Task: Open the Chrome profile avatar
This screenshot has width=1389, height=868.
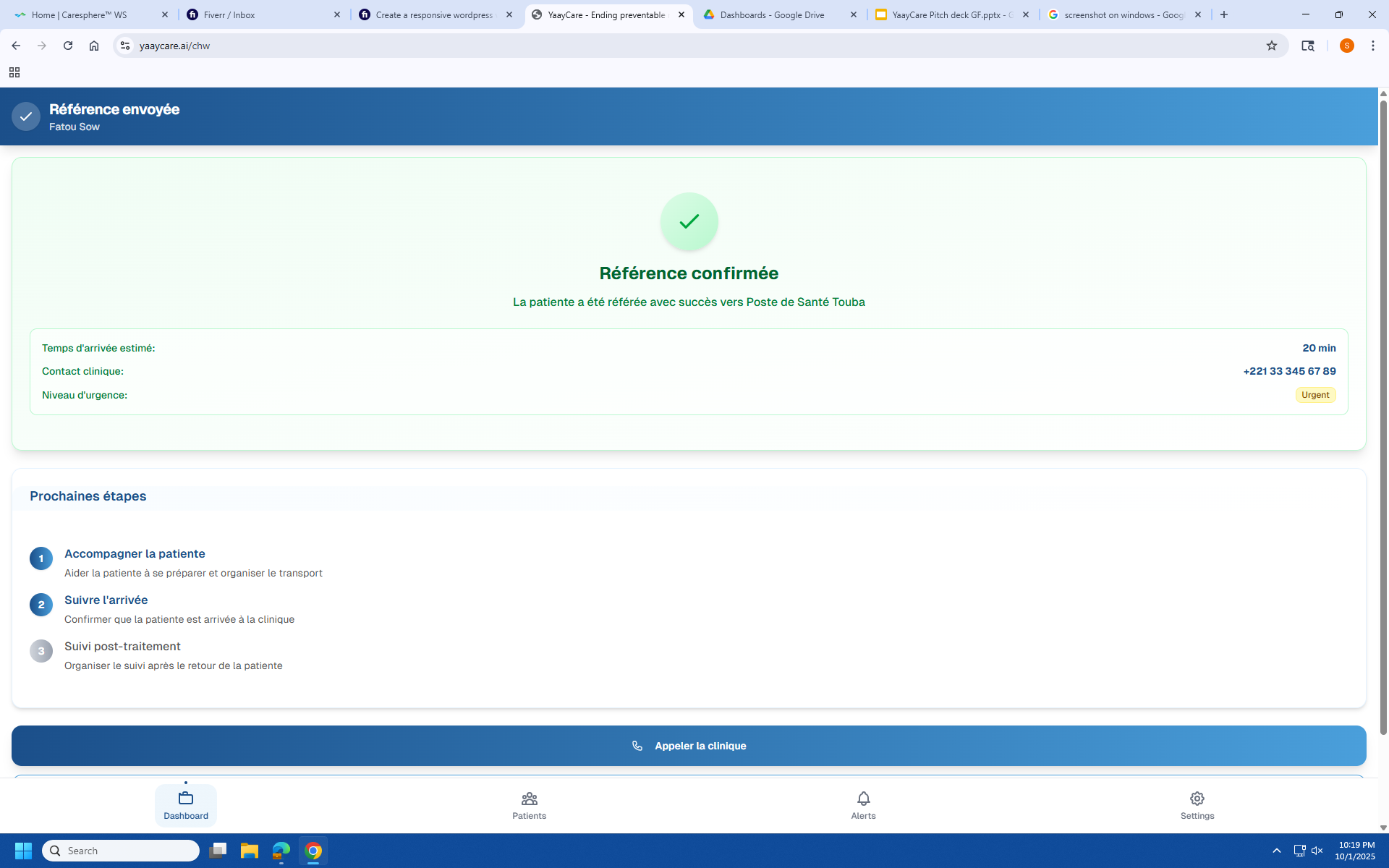Action: [1346, 45]
